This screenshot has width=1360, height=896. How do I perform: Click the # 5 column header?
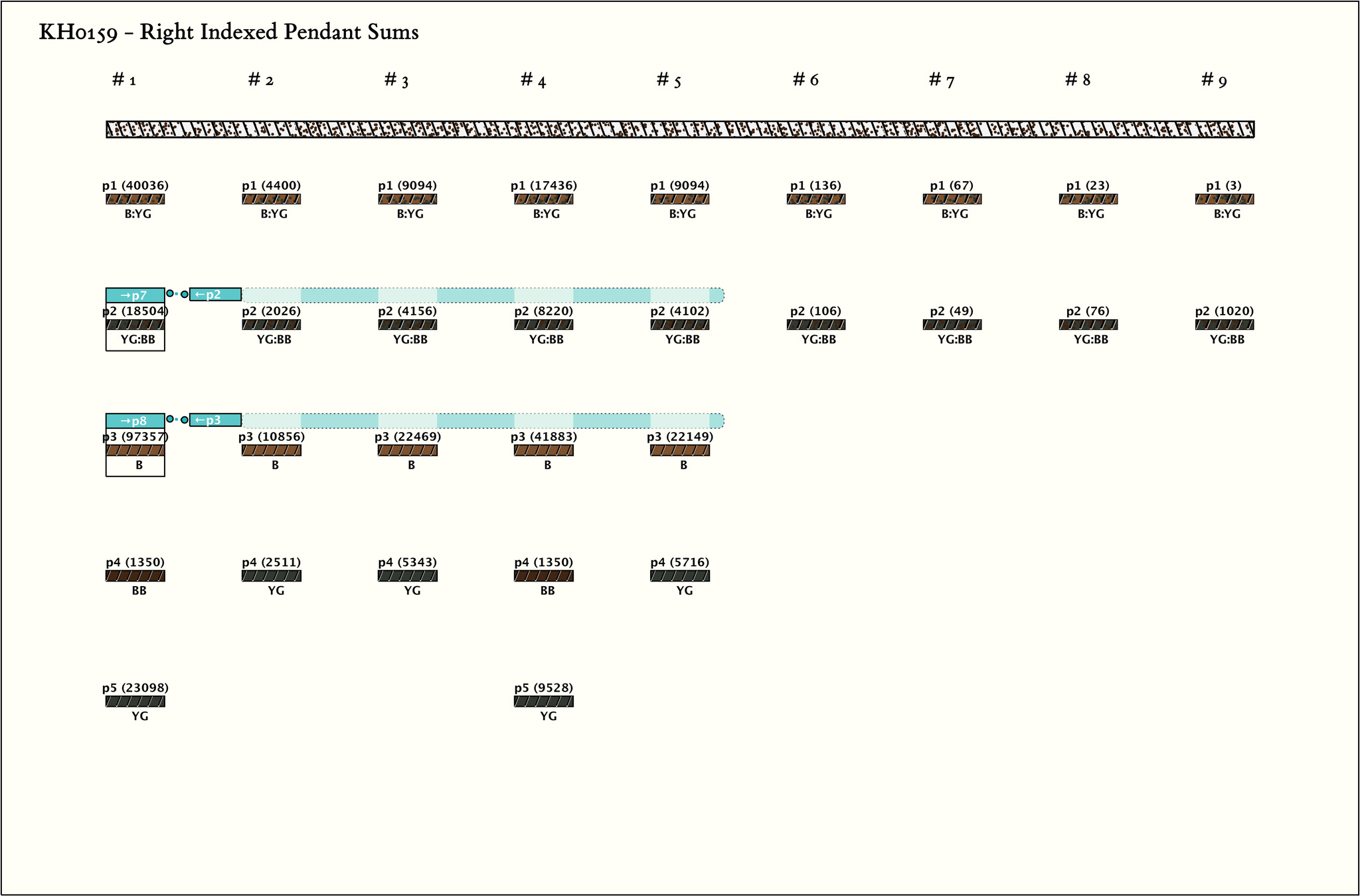pos(669,80)
